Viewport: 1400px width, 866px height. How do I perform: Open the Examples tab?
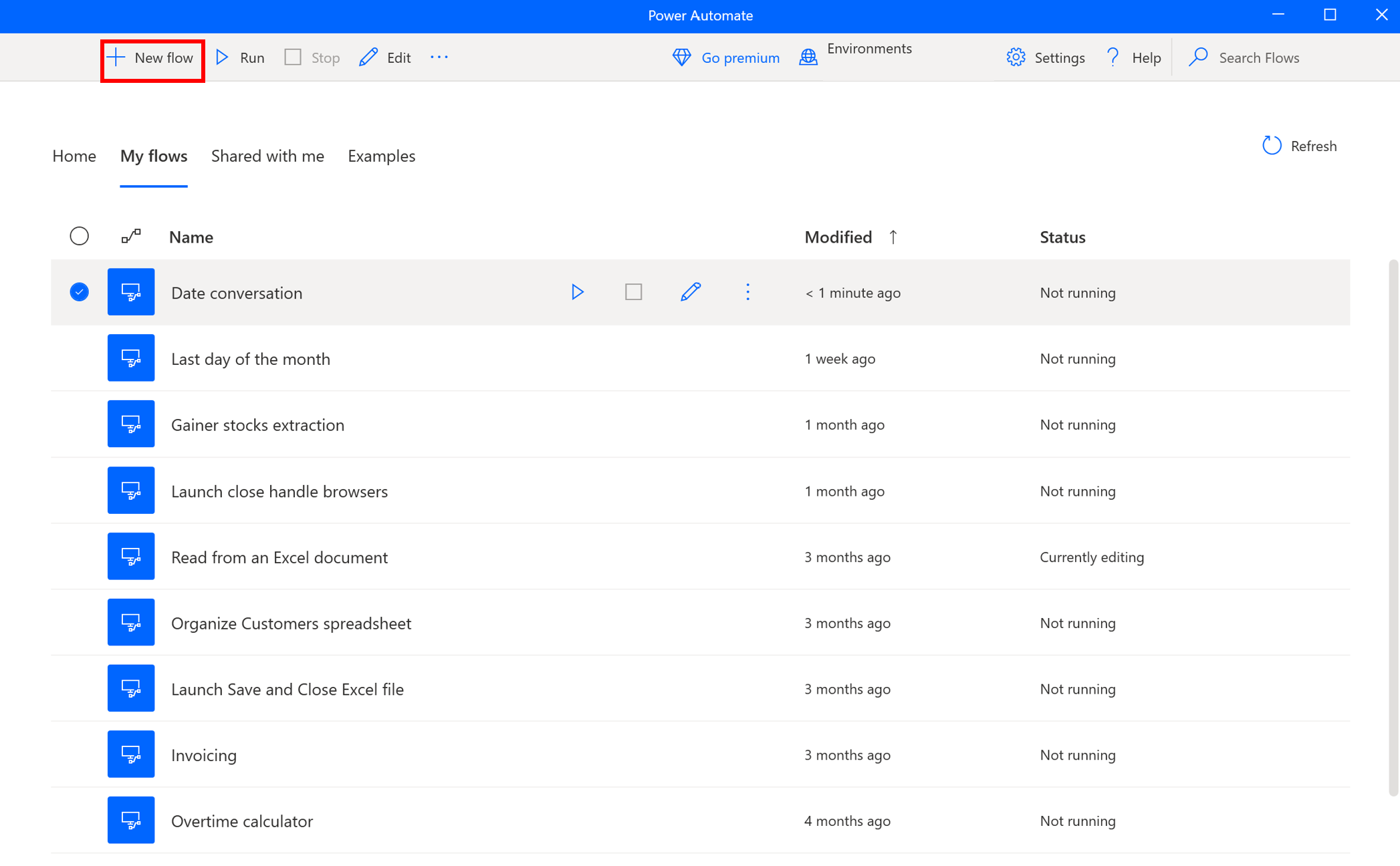pyautogui.click(x=381, y=156)
